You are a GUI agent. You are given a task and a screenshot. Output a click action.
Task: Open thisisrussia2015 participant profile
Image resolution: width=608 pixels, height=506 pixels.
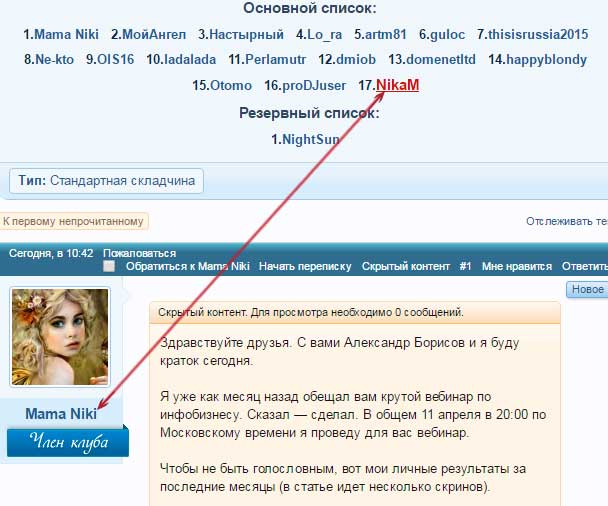538,34
